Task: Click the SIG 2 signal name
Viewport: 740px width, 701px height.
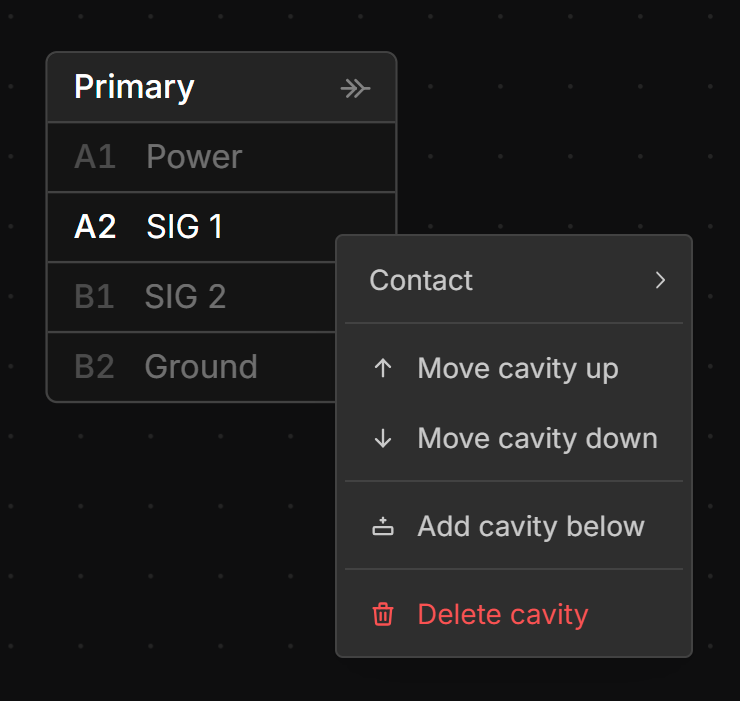Action: click(185, 297)
